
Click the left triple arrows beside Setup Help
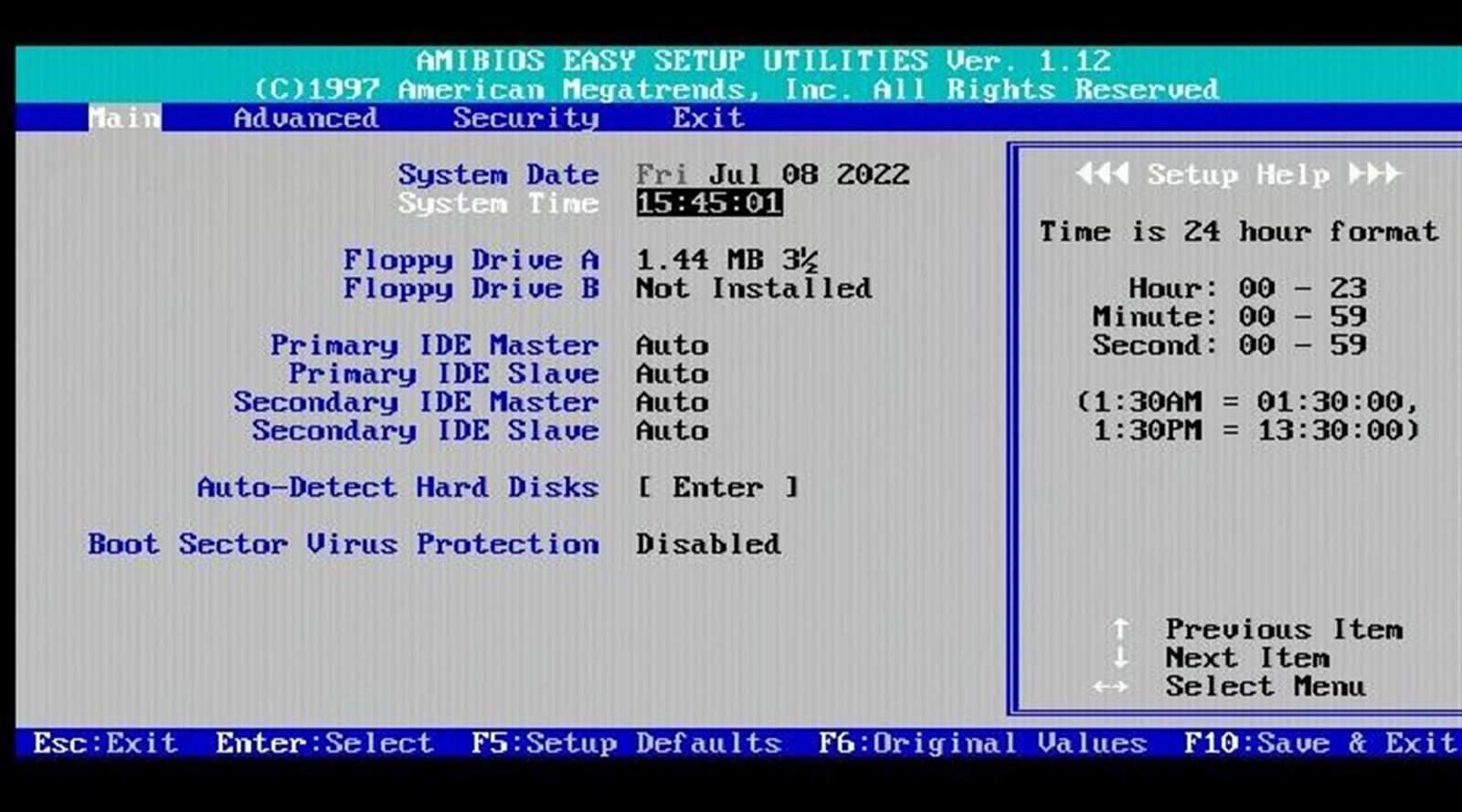1102,174
